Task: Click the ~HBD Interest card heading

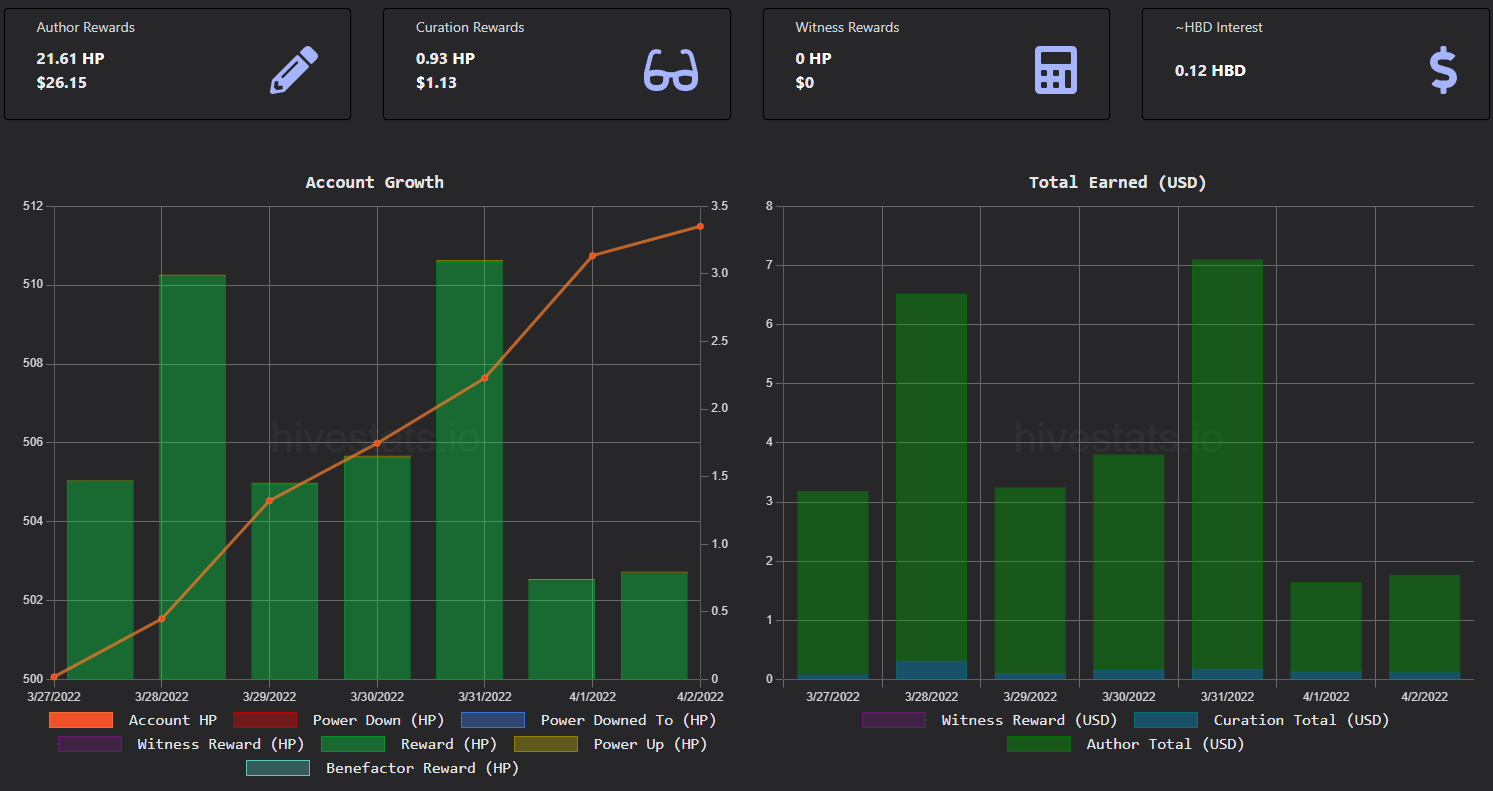Action: coord(1219,27)
